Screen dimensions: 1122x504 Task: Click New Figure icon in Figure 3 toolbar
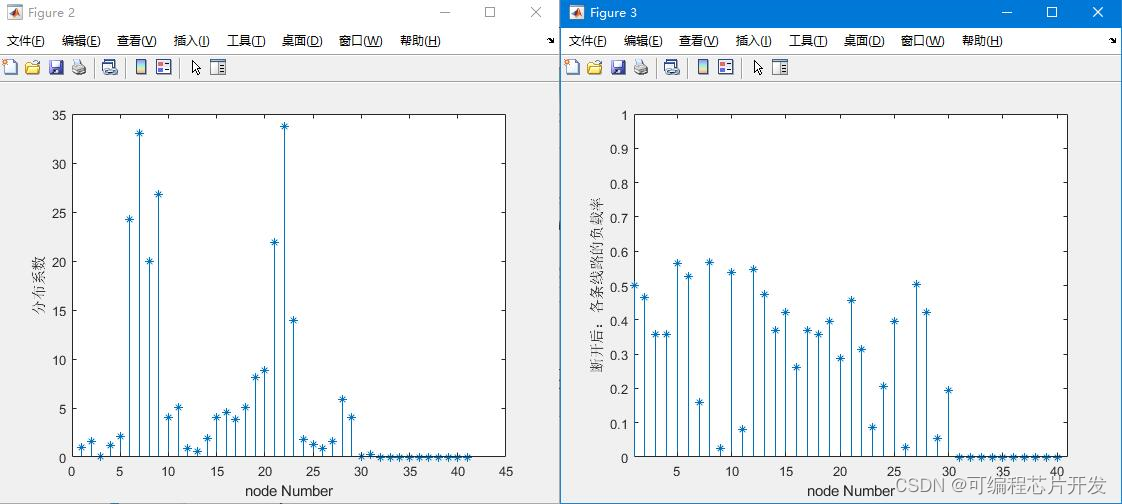[572, 67]
